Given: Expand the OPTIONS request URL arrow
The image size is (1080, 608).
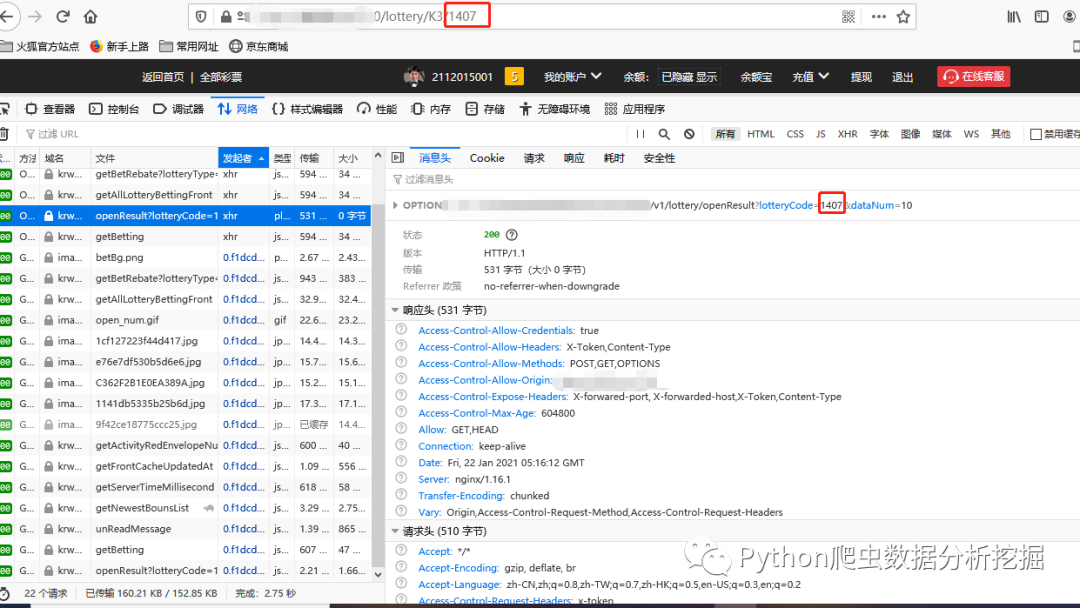Looking at the screenshot, I should pos(395,205).
